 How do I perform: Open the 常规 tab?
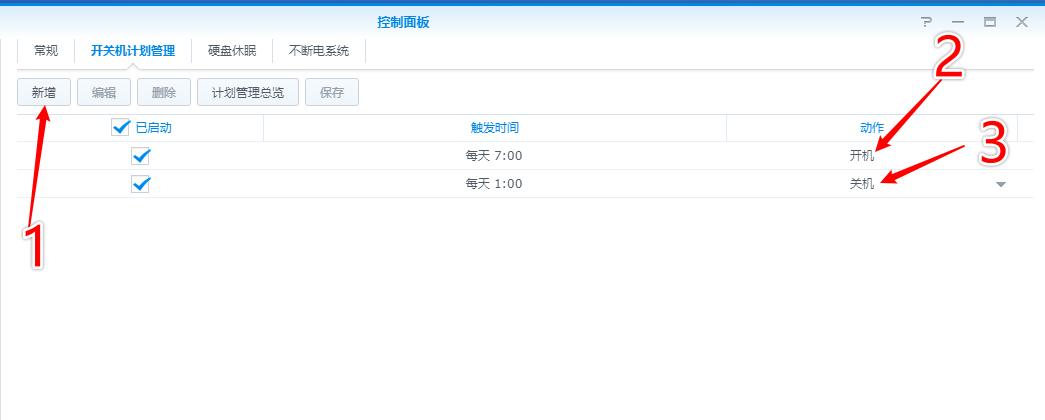46,50
